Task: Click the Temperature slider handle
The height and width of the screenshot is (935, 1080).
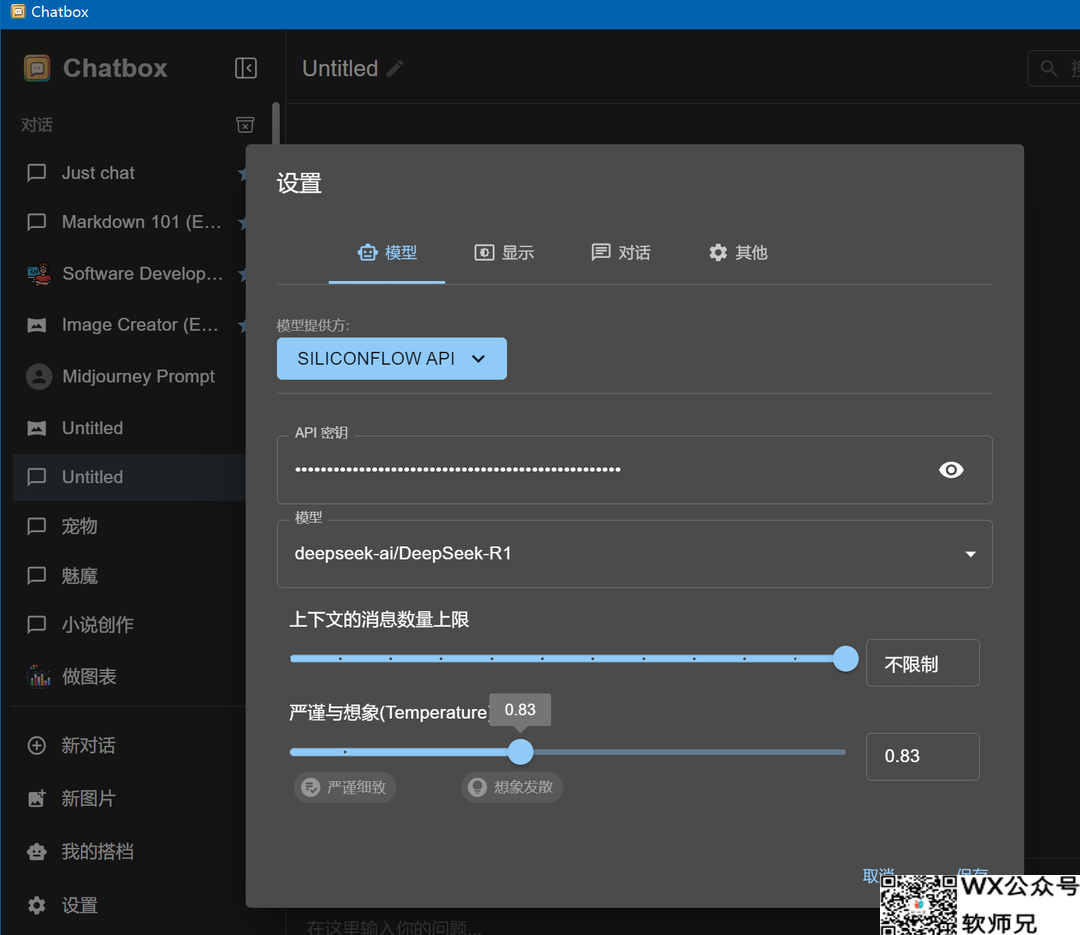Action: pos(521,752)
